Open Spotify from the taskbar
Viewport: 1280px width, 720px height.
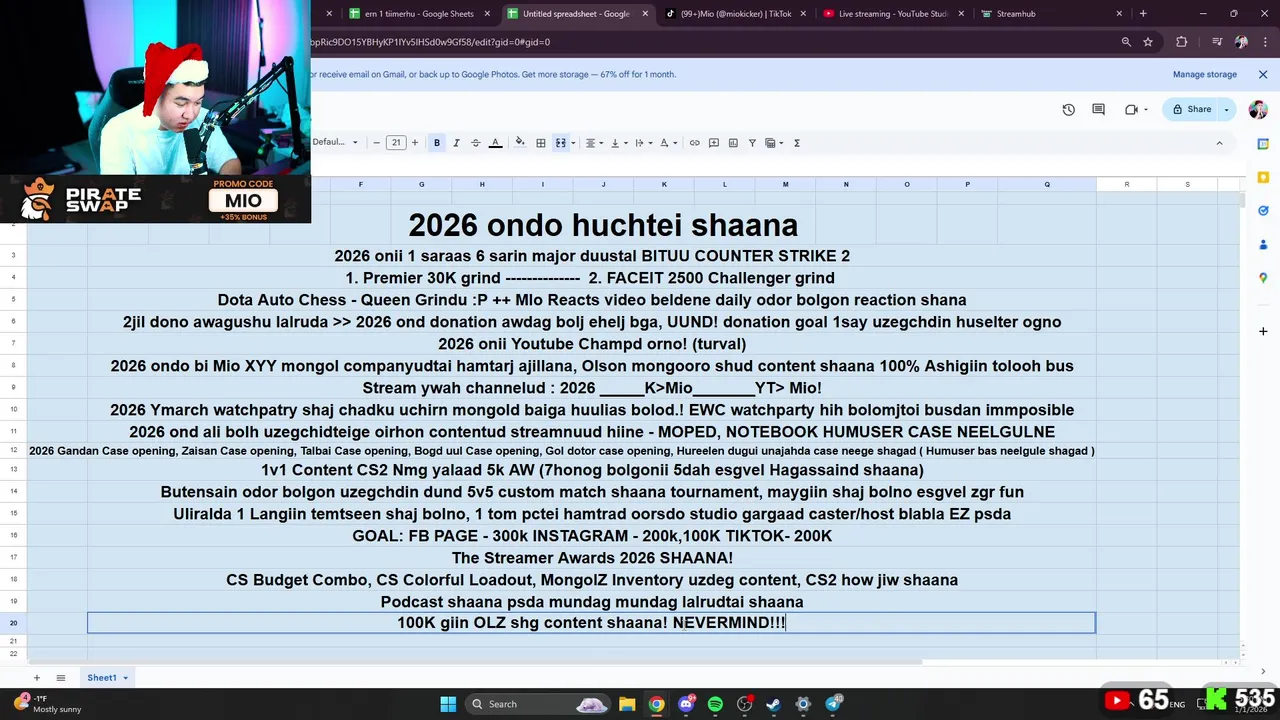click(715, 704)
